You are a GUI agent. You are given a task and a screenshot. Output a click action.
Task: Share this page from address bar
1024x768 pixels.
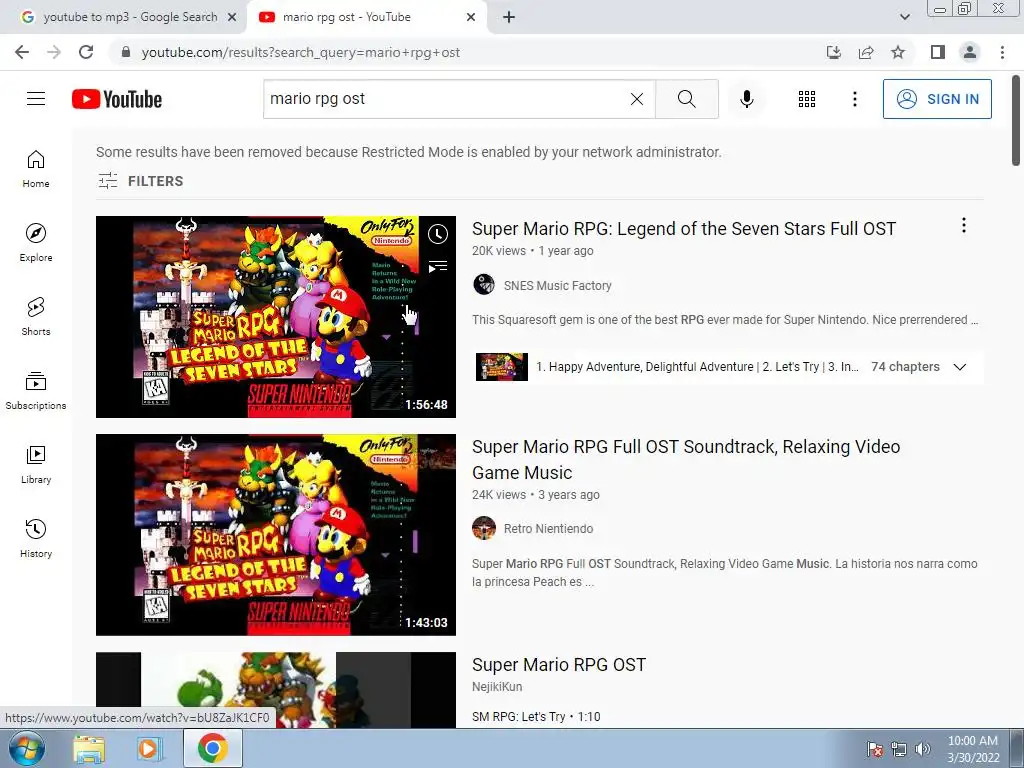click(866, 52)
